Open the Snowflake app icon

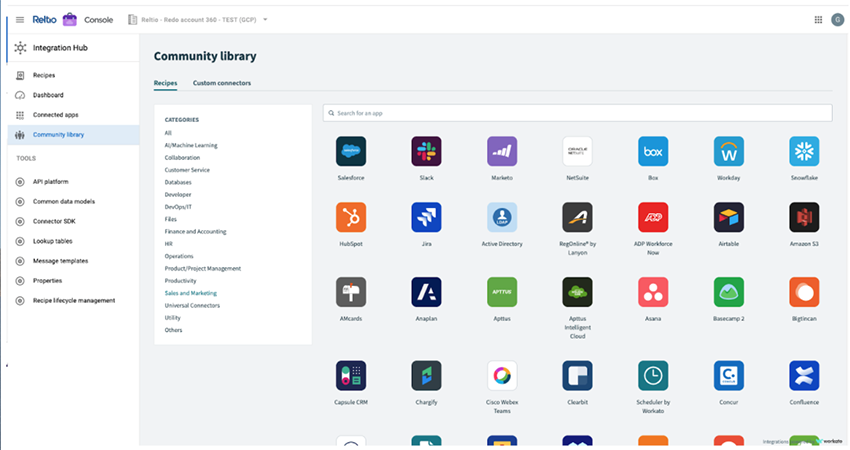(x=804, y=151)
